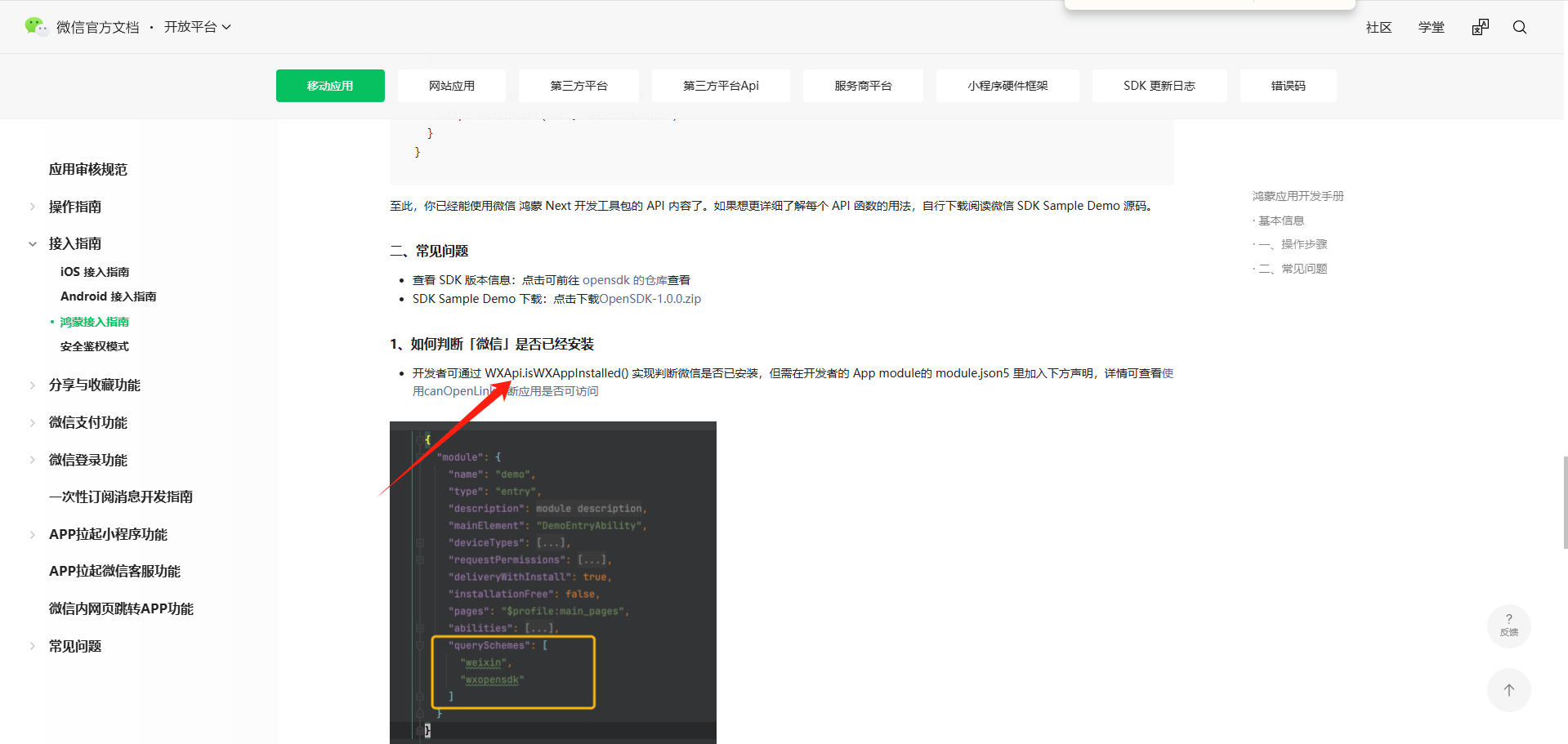
Task: Switch to the 第三方平台 tab
Action: click(579, 86)
